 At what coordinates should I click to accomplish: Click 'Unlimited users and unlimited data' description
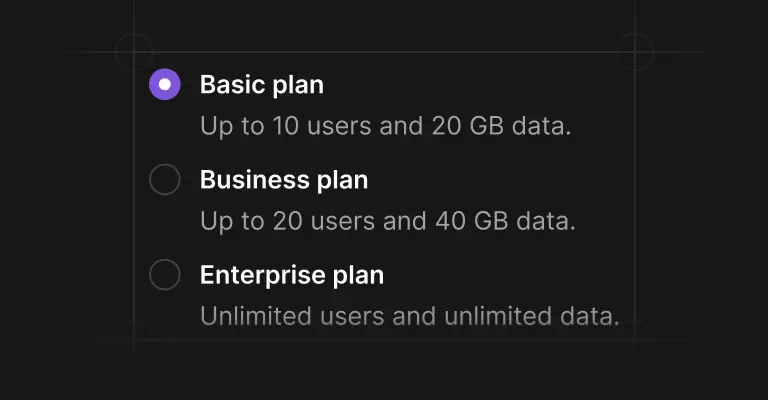click(409, 316)
